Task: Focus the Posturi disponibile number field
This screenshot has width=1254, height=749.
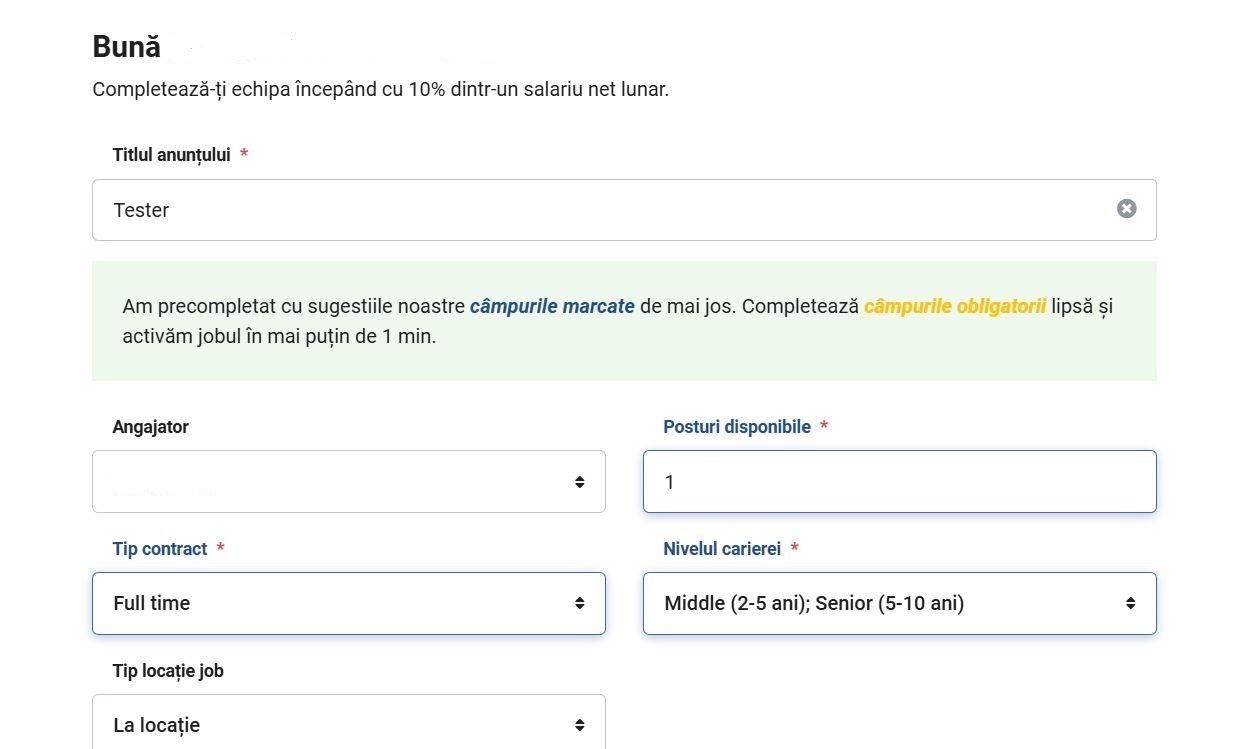Action: [900, 482]
